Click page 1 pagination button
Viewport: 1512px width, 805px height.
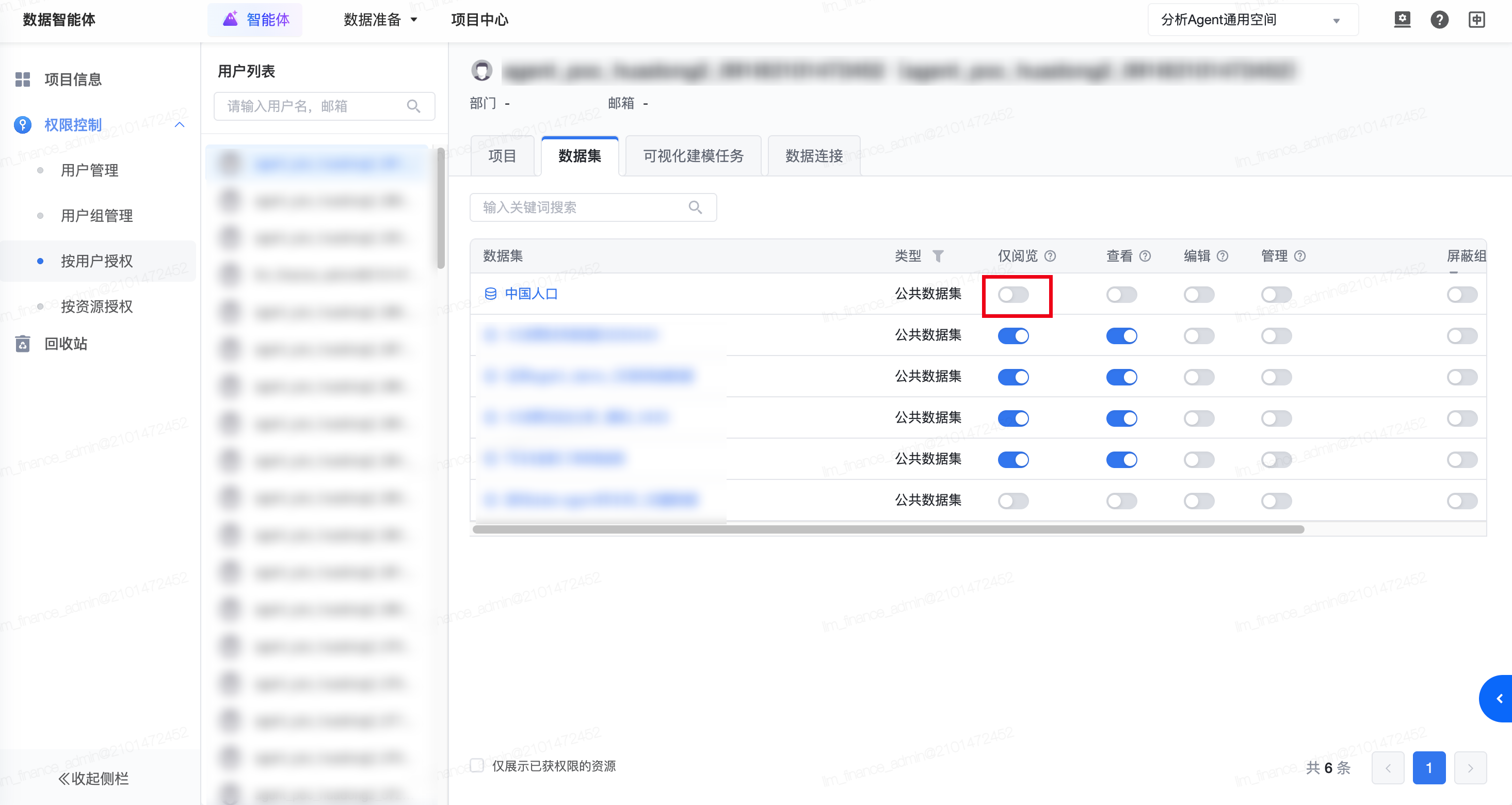1429,767
